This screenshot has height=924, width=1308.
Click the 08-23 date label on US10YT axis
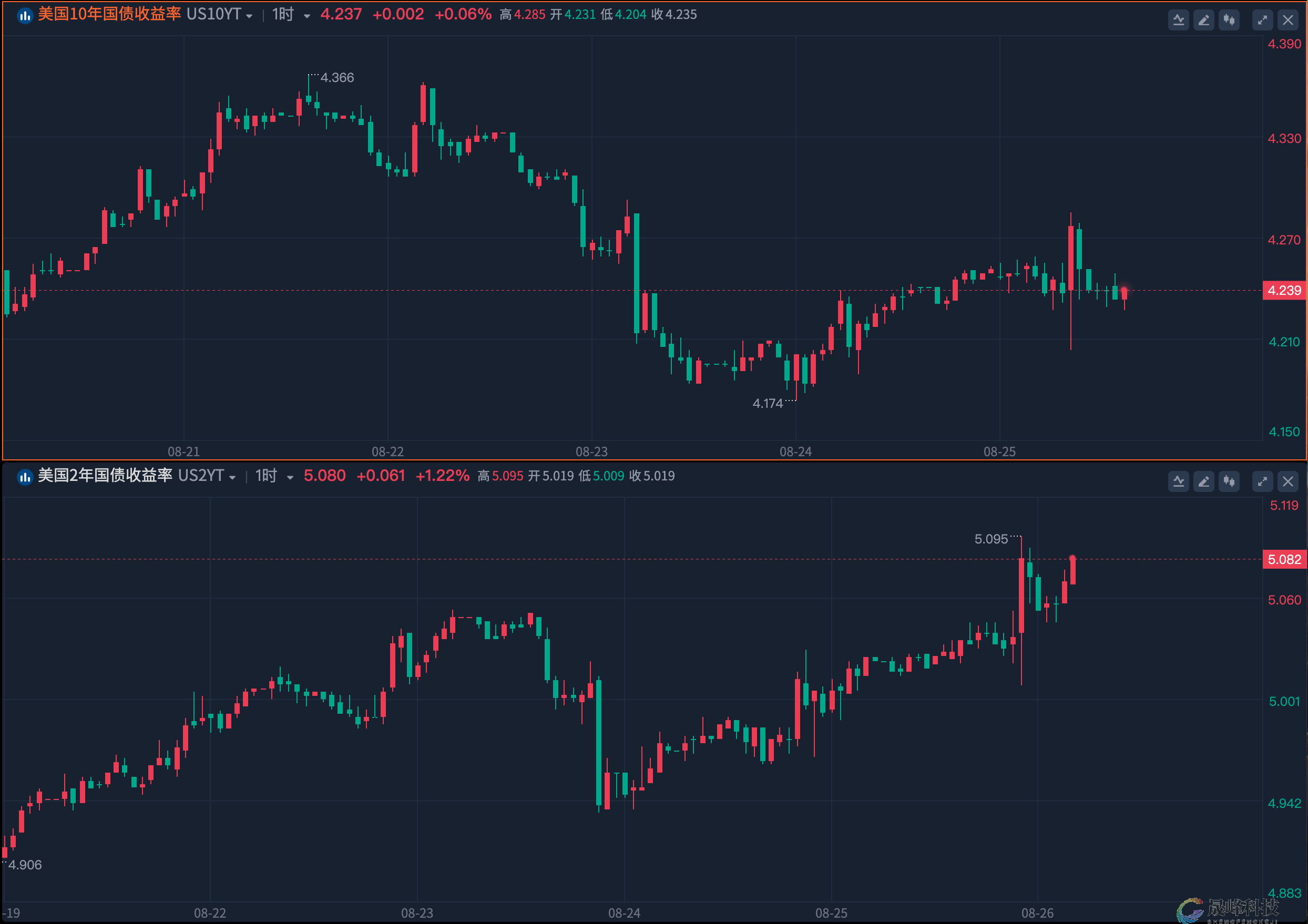pos(591,451)
